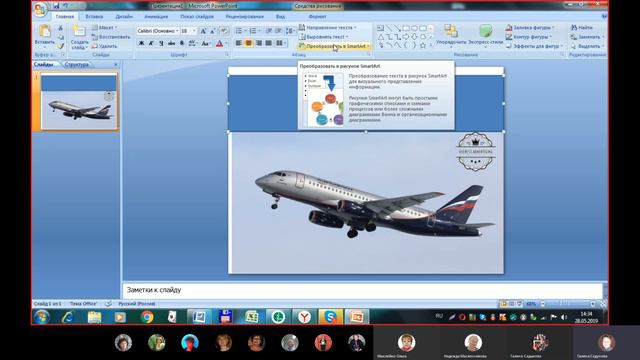640x360 pixels.
Task: Increase the list indent level
Action: click(x=278, y=31)
